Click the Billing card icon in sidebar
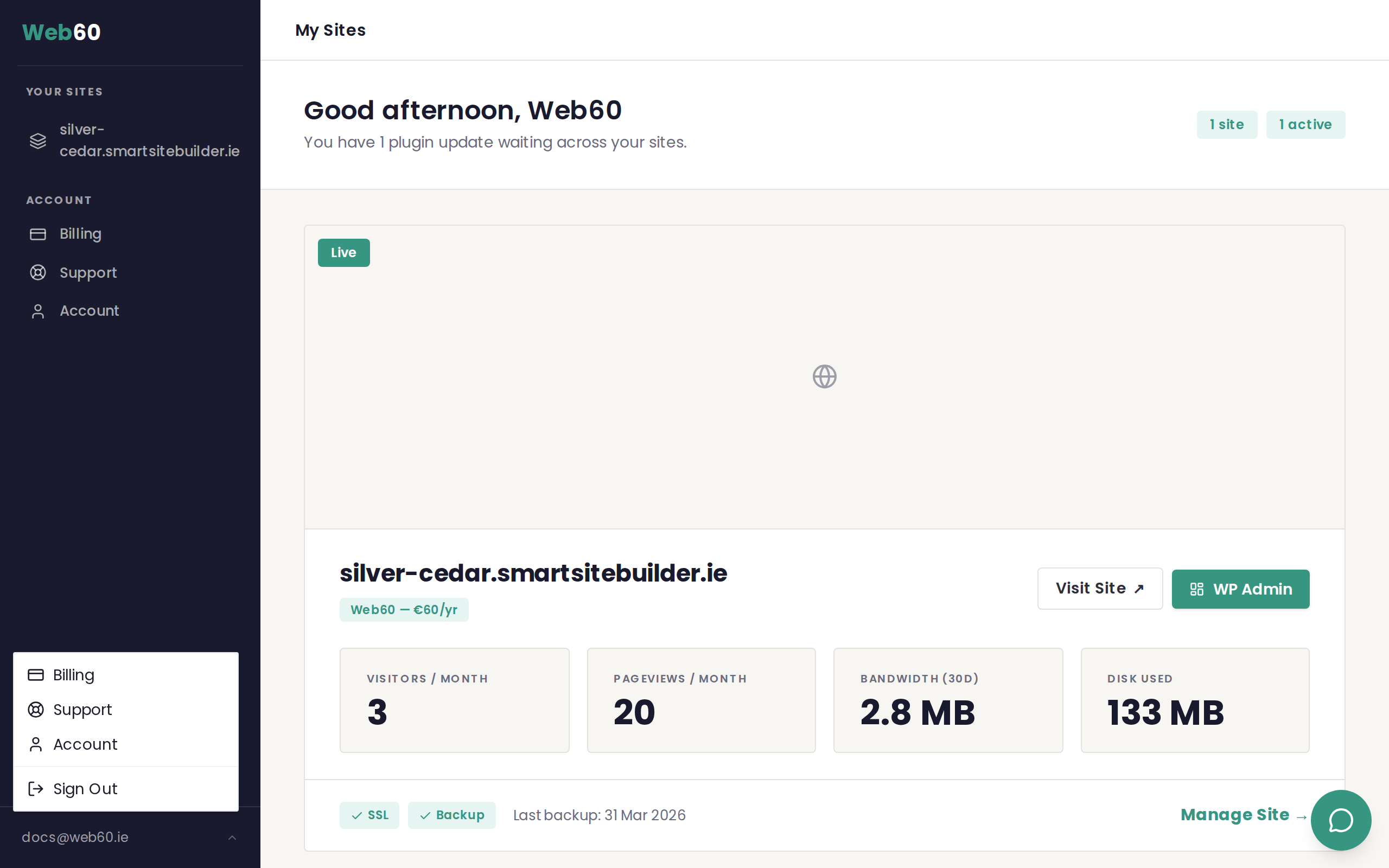This screenshot has width=1389, height=868. (x=38, y=234)
